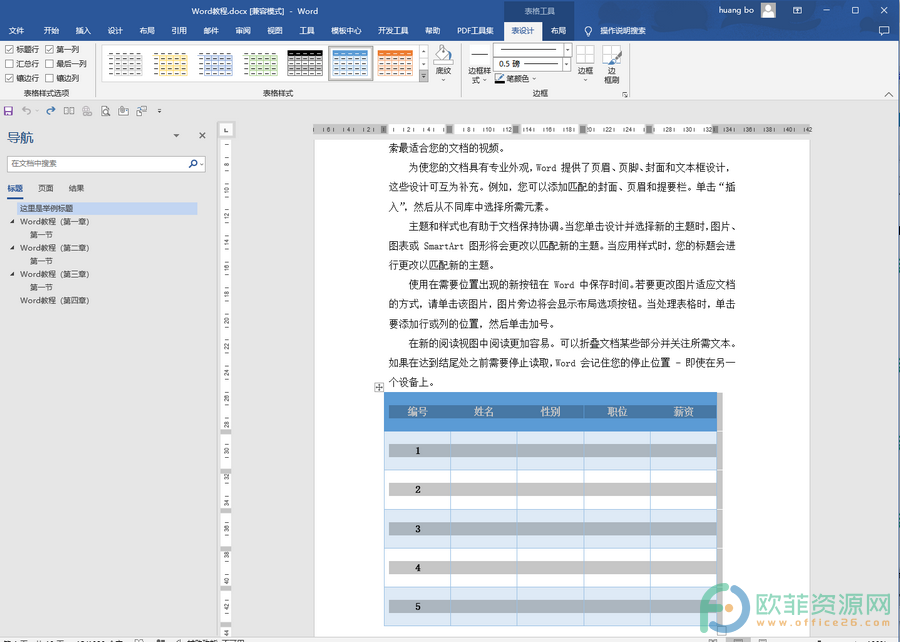The height and width of the screenshot is (642, 900).
Task: Switch to 结果 tab in navigation pane
Action: coord(76,188)
